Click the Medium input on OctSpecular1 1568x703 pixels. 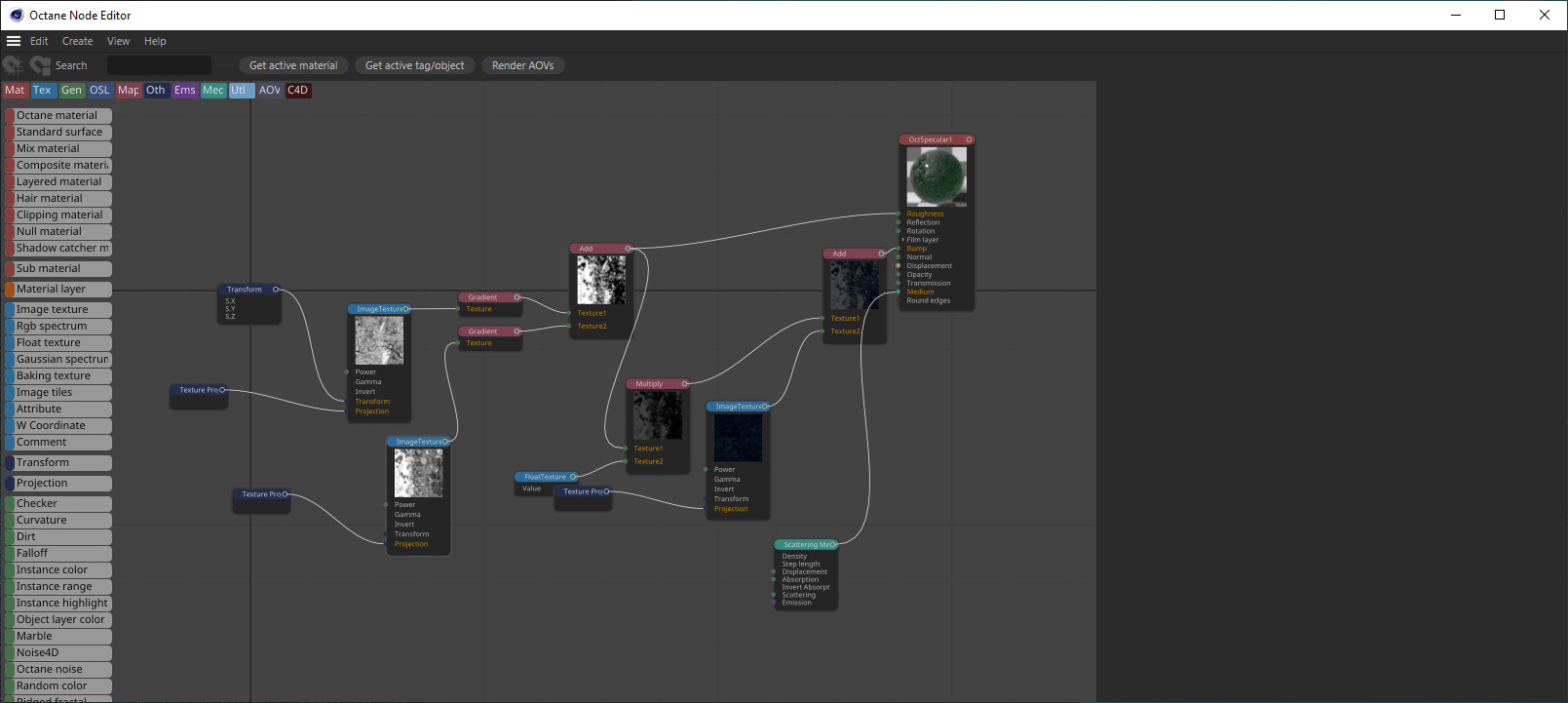point(920,292)
